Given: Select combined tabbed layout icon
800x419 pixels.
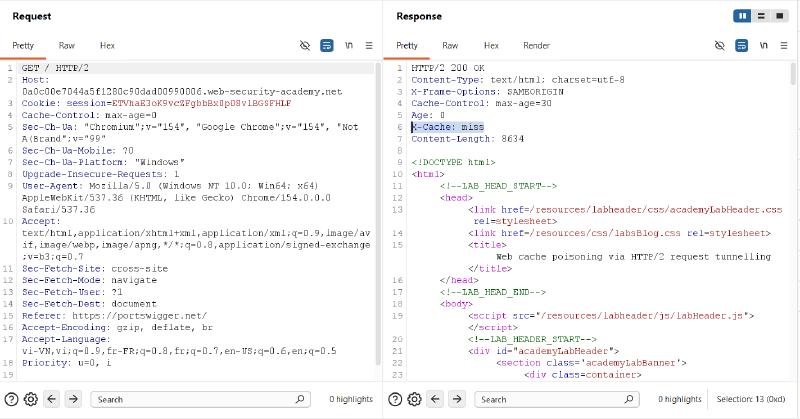Looking at the screenshot, I should pos(780,16).
